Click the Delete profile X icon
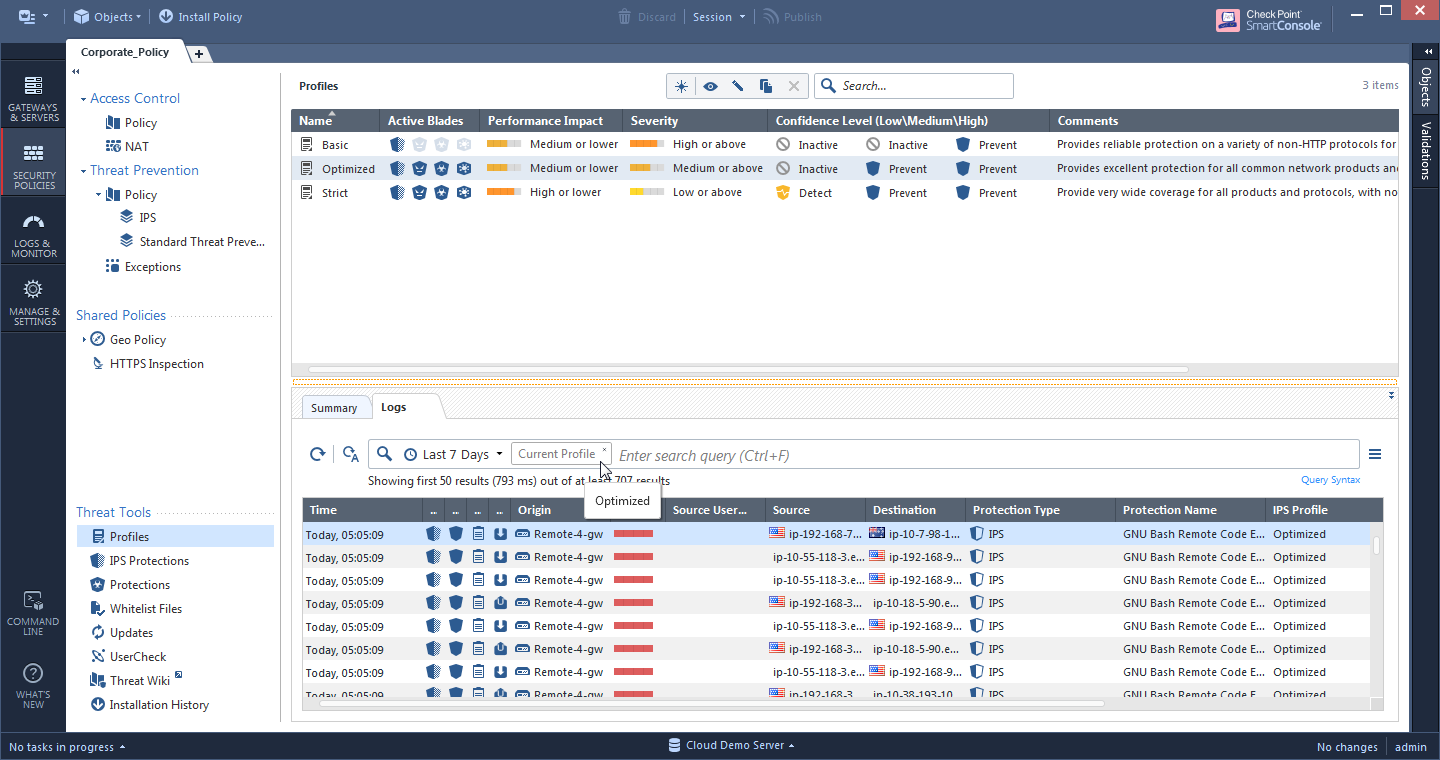 [794, 86]
